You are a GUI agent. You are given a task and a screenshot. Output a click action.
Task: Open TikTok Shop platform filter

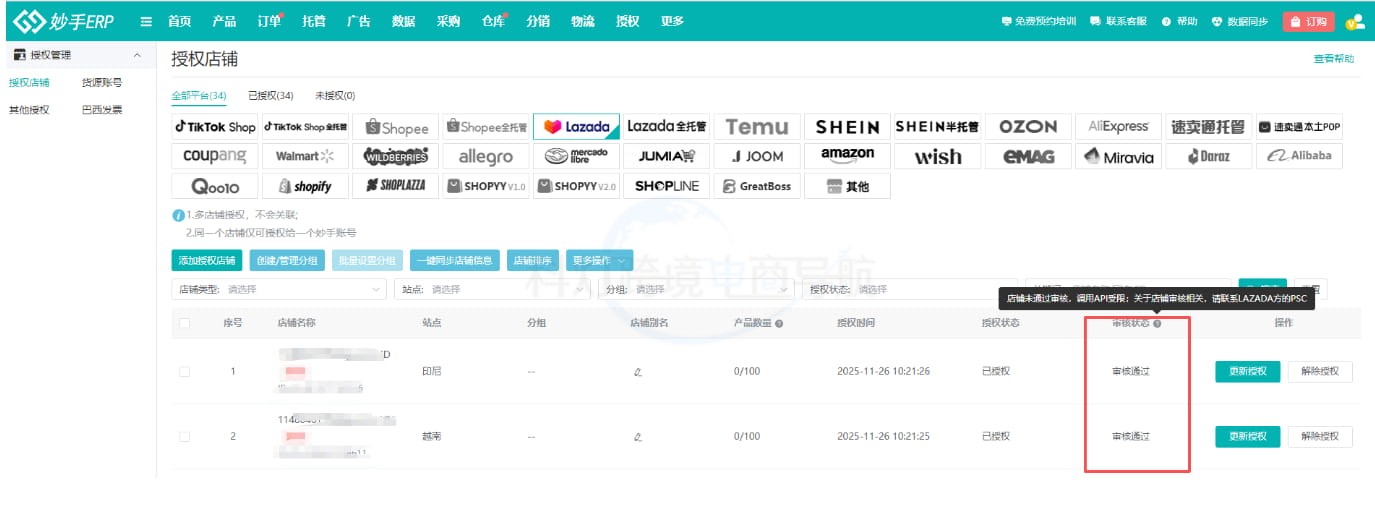[215, 127]
